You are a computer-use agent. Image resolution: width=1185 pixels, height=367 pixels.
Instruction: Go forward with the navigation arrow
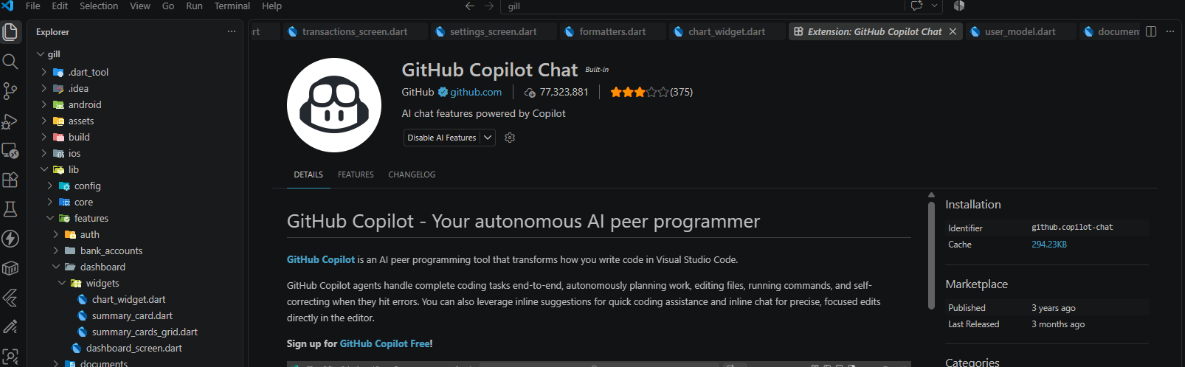pos(489,6)
